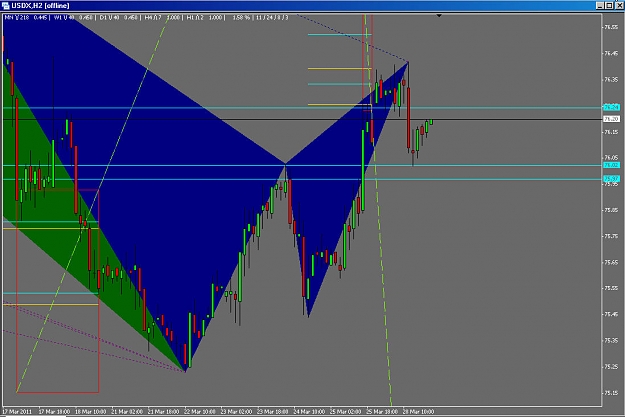Click the 75.97 cyan price label

pyautogui.click(x=611, y=179)
